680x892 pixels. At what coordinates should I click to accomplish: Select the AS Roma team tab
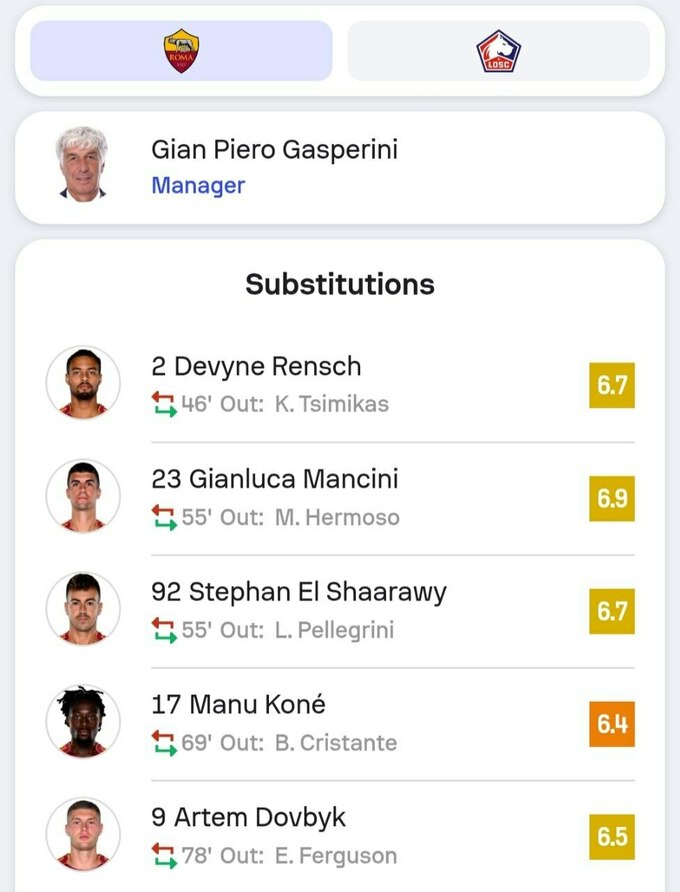(x=181, y=51)
